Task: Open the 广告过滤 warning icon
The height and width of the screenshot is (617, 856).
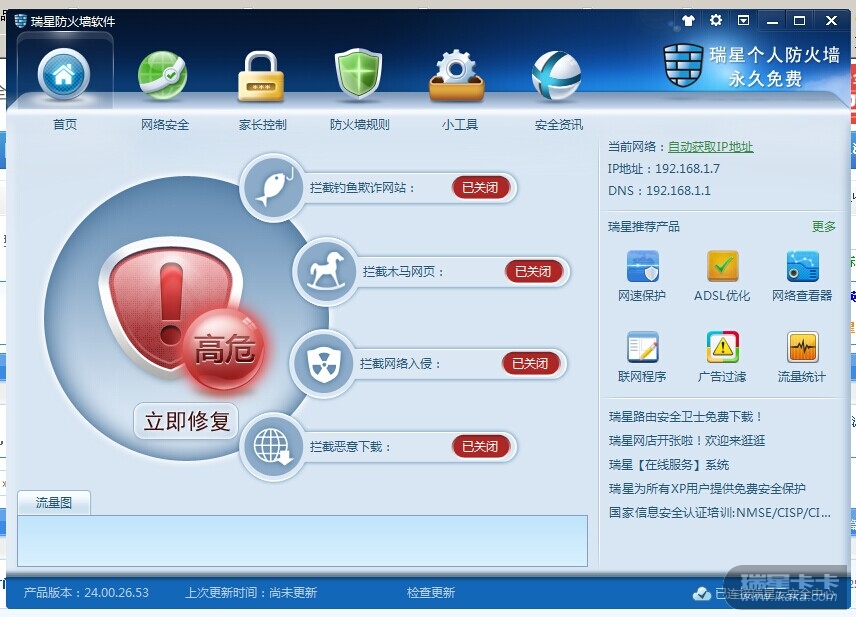Action: point(723,347)
